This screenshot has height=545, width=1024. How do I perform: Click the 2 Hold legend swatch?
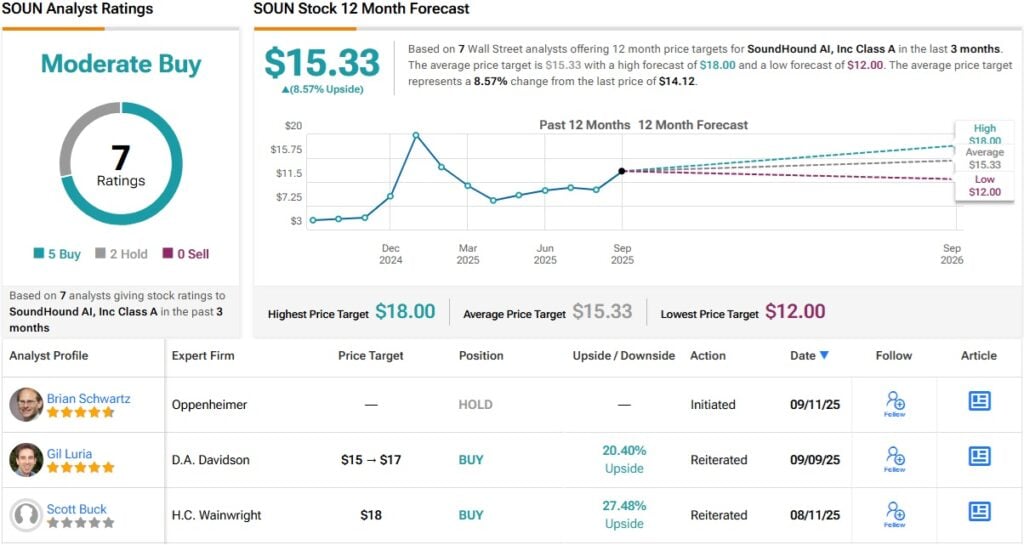click(101, 254)
